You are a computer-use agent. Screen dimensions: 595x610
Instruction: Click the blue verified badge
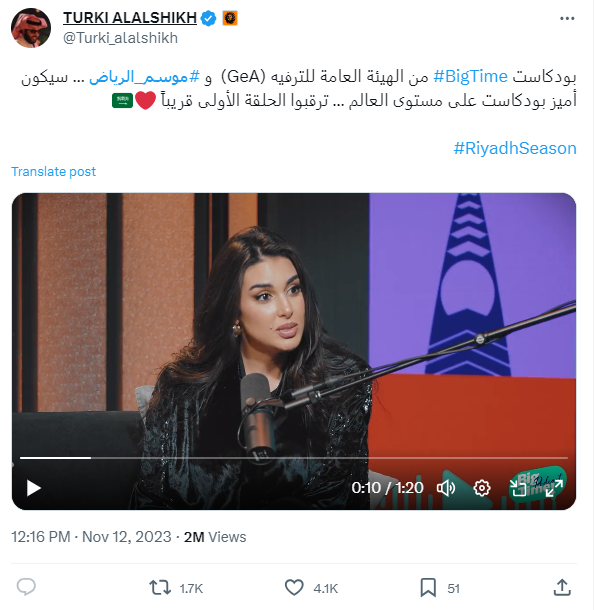209,18
